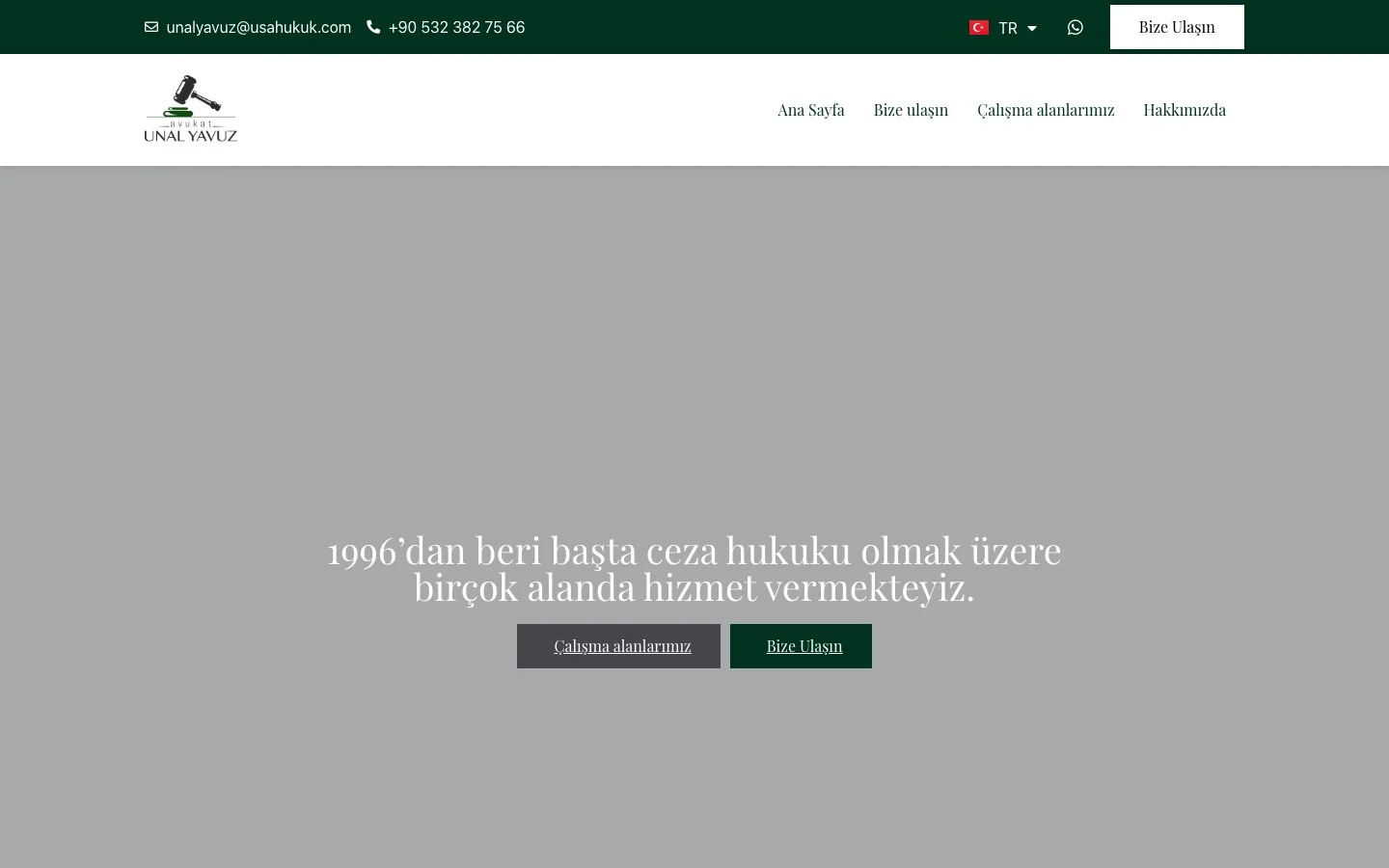
Task: Open WhatsApp chat icon in top bar
Action: (1075, 27)
